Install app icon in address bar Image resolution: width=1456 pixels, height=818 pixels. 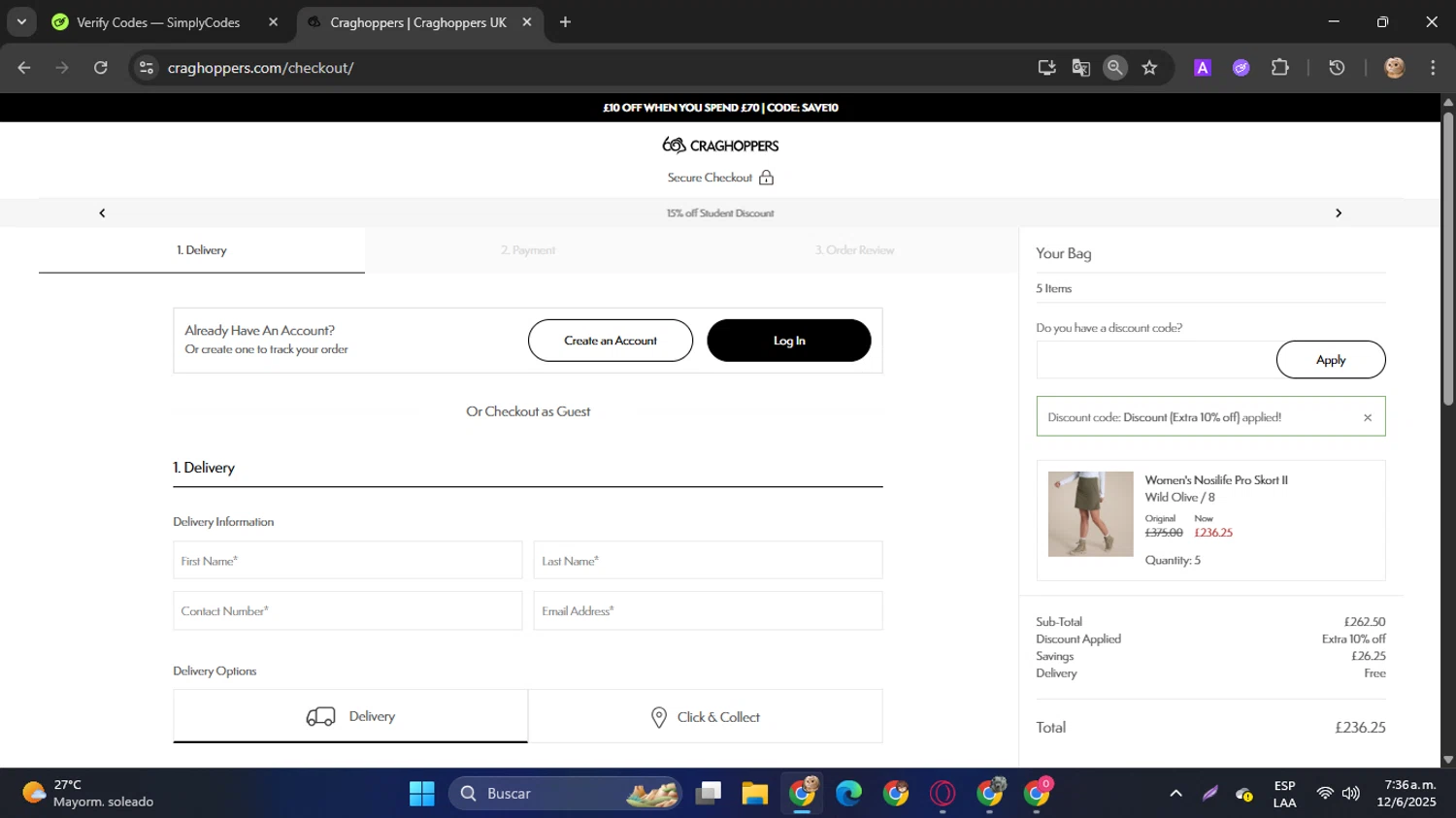click(x=1046, y=68)
